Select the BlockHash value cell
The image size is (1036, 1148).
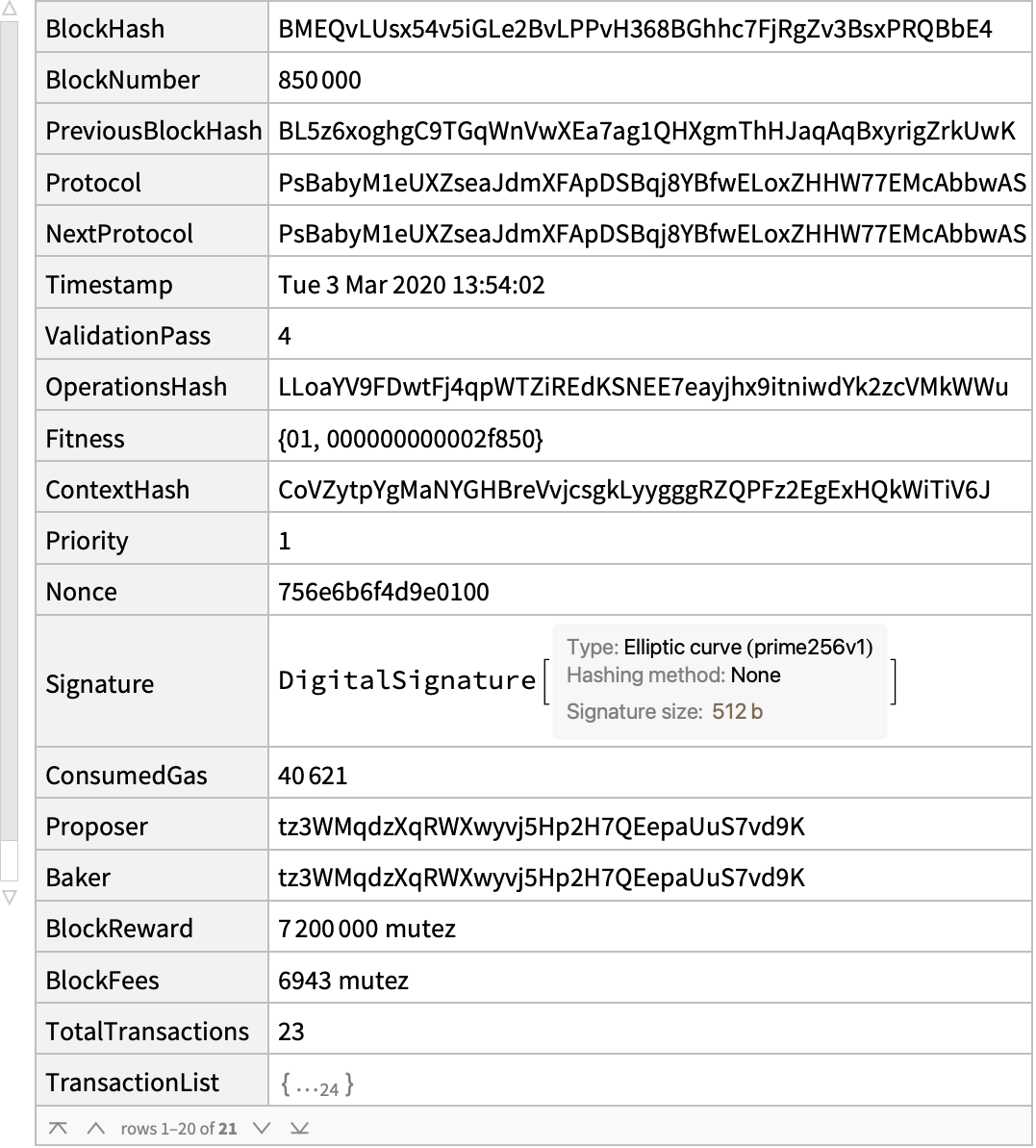(x=649, y=29)
